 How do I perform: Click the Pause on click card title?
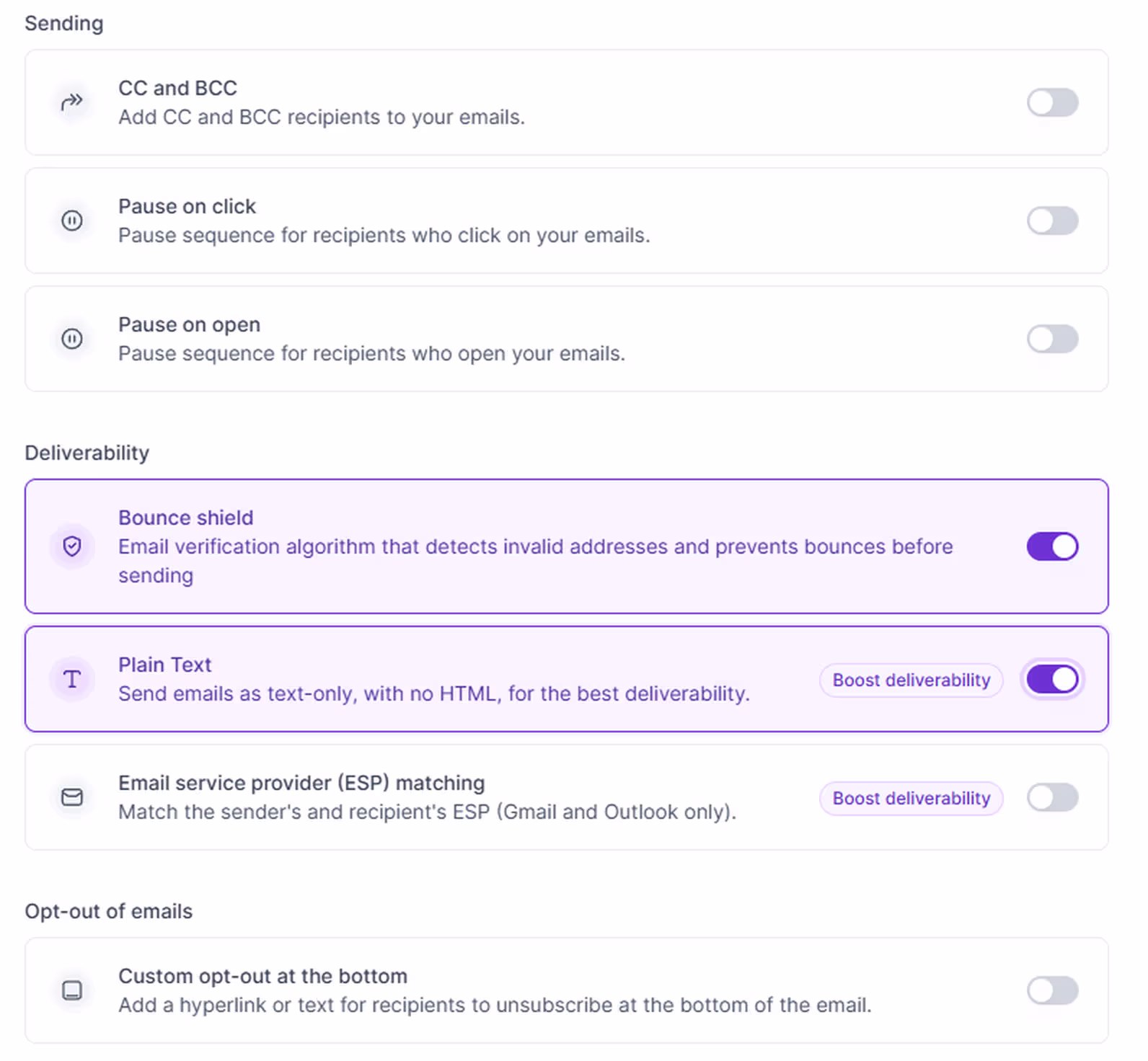click(x=187, y=206)
